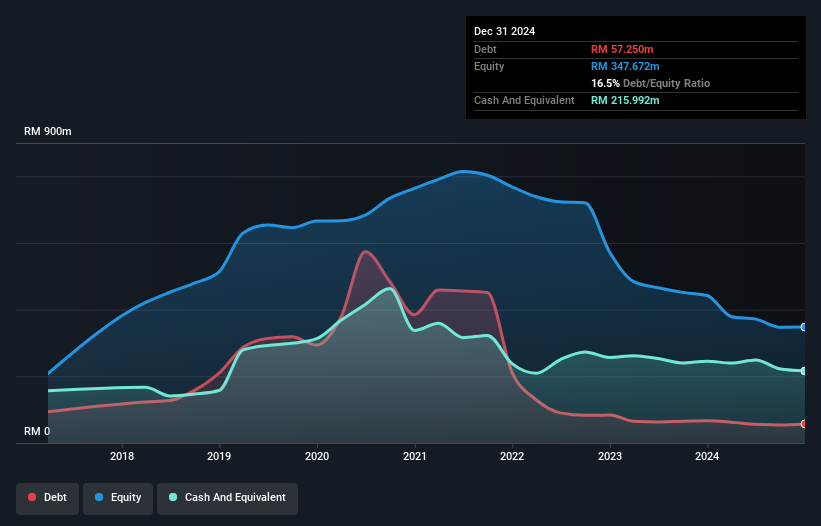Click the 2018 x-axis label
Viewport: 821px width, 526px height.
point(121,456)
